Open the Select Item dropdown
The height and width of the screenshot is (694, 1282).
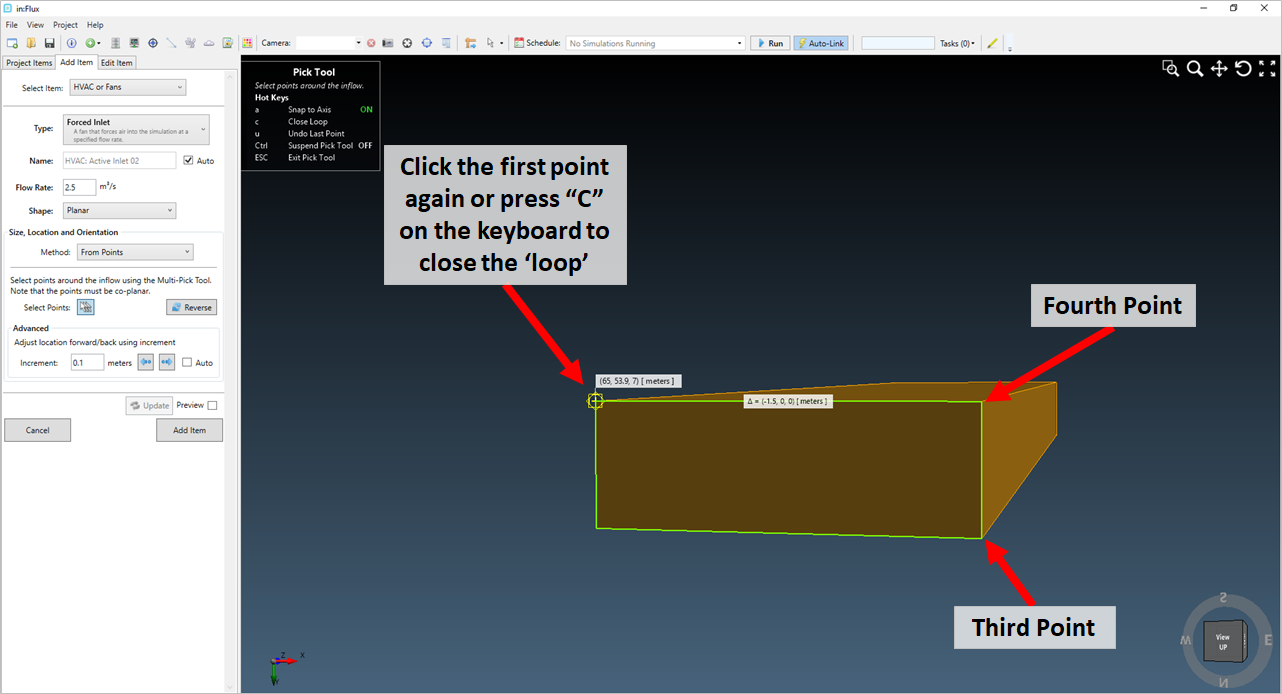pos(126,88)
